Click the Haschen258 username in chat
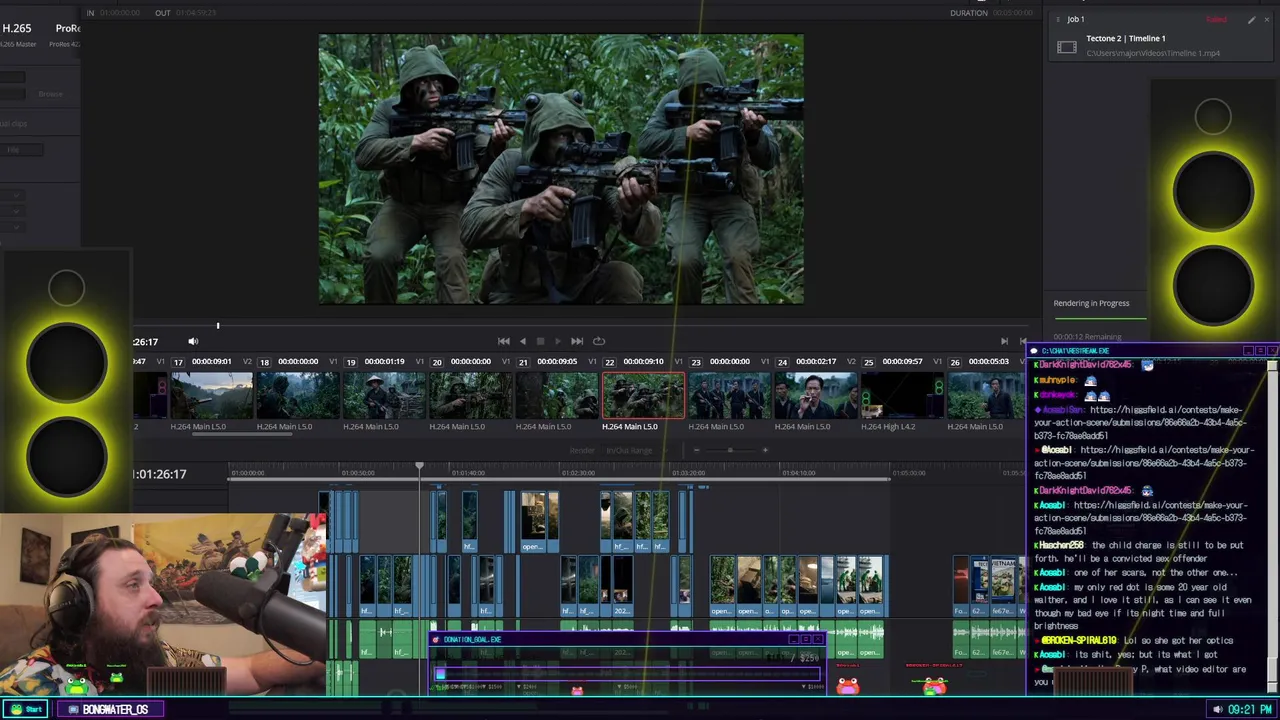This screenshot has height=720, width=1280. point(1062,545)
